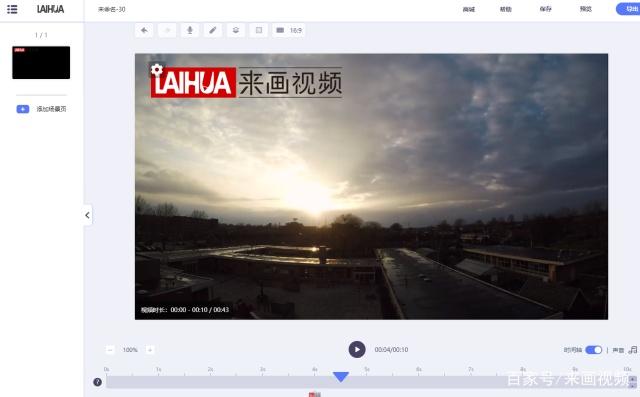Click the plus zoom in button
This screenshot has height=397, width=640.
tap(150, 350)
